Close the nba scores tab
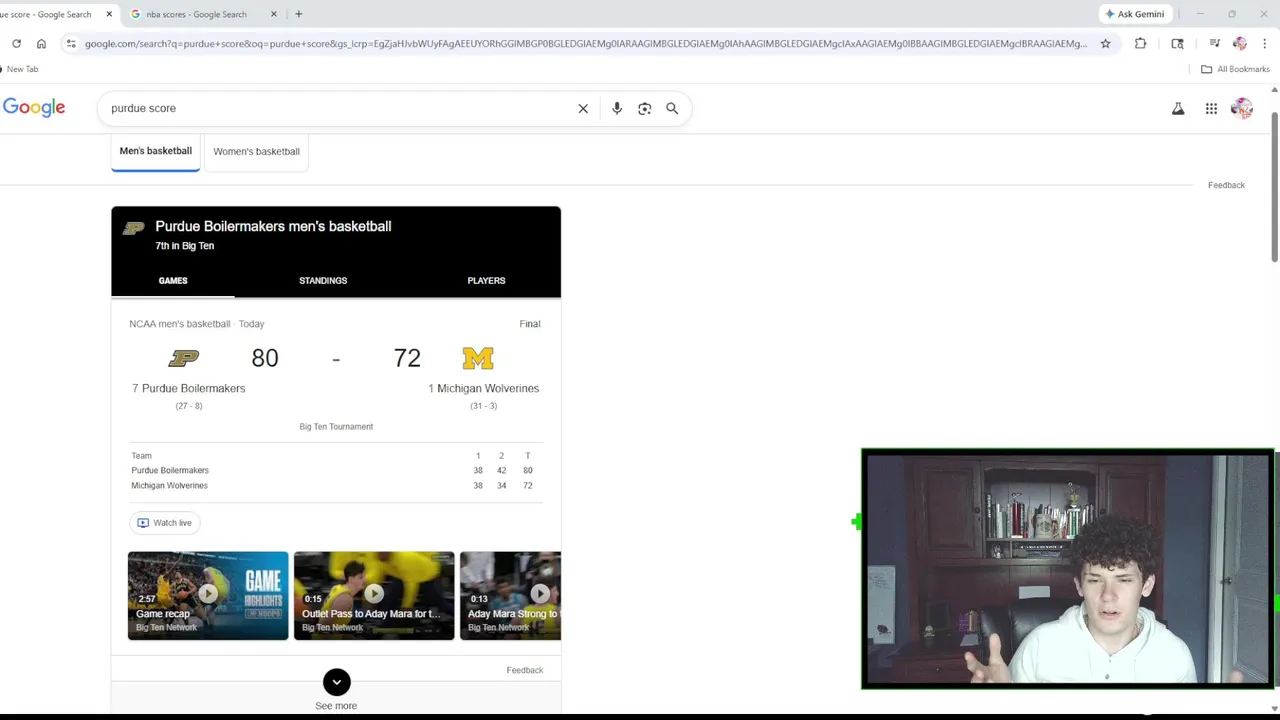 point(273,14)
